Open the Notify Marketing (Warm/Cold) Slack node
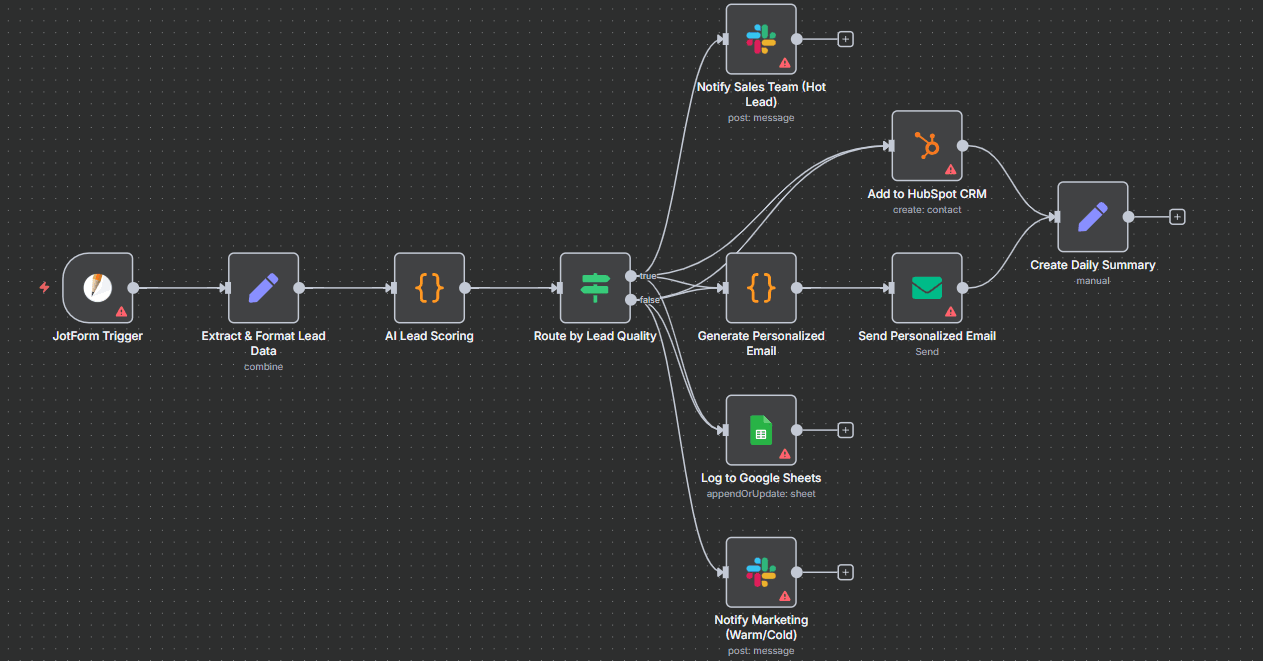1263x661 pixels. (x=761, y=572)
